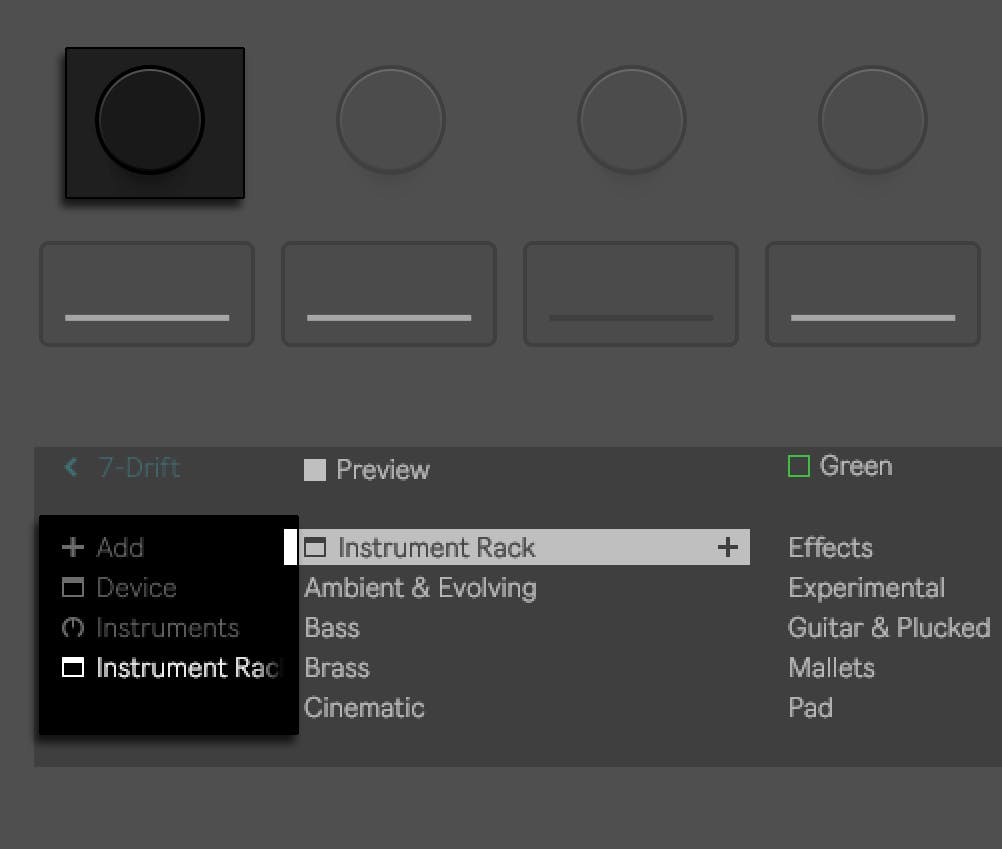
Task: Choose Device from the context menu
Action: tap(135, 588)
